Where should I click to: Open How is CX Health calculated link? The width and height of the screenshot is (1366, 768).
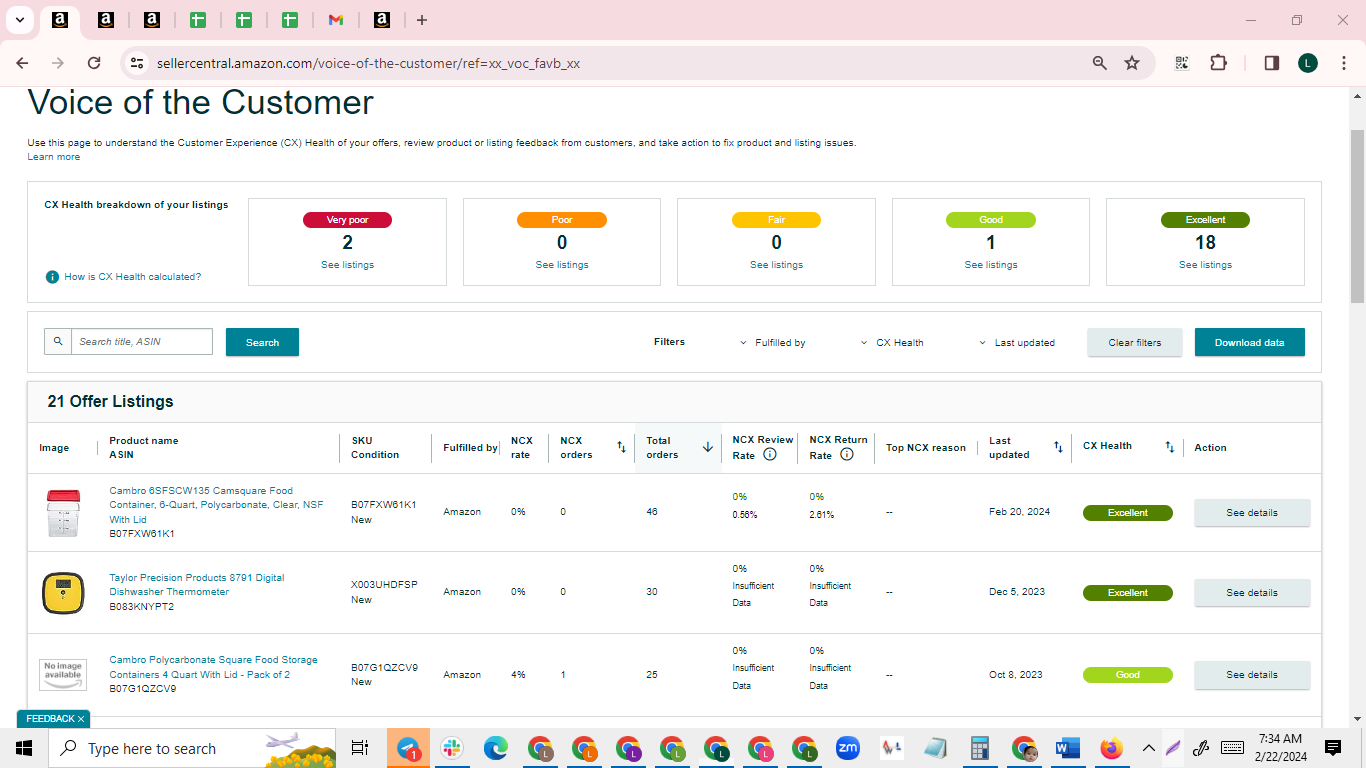[x=133, y=277]
